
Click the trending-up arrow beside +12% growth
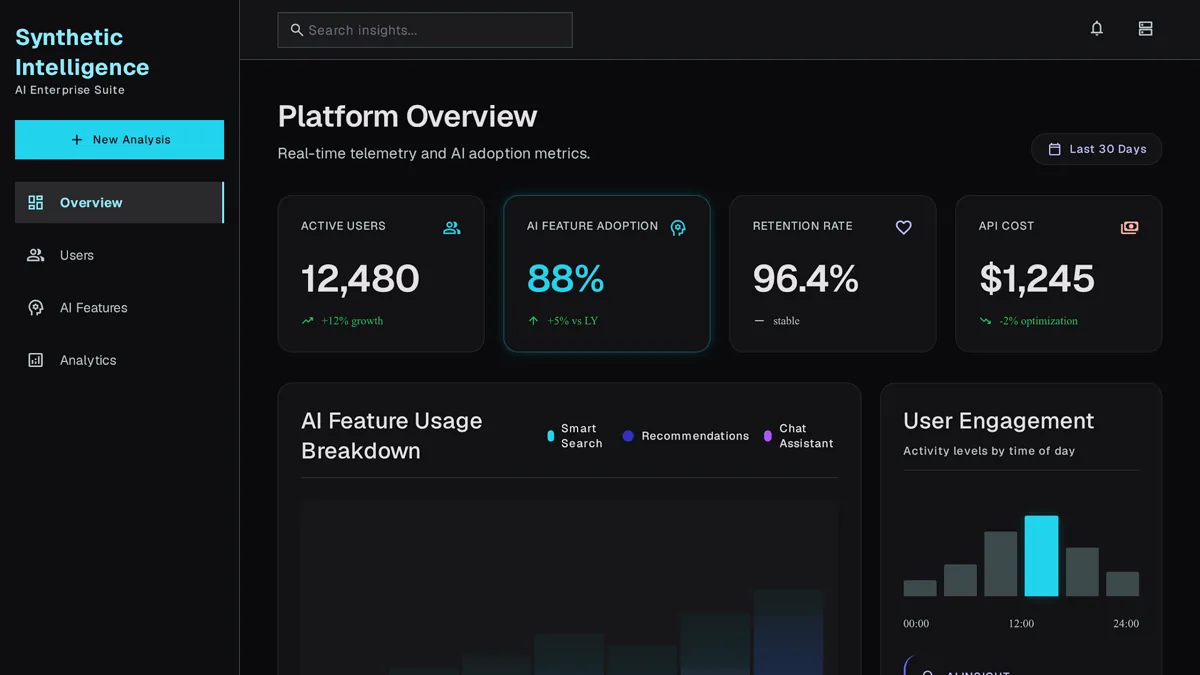[308, 321]
